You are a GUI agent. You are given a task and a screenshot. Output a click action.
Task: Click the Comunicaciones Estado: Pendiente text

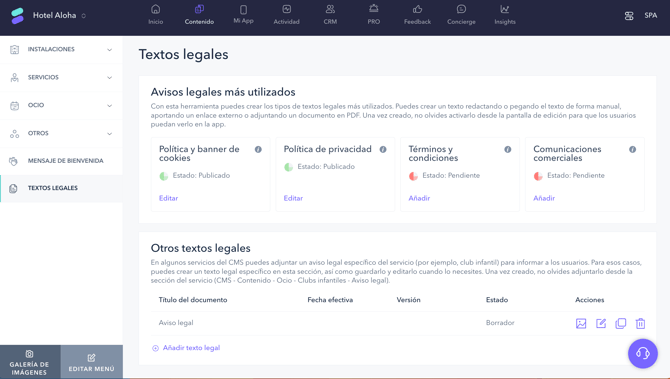(x=576, y=176)
